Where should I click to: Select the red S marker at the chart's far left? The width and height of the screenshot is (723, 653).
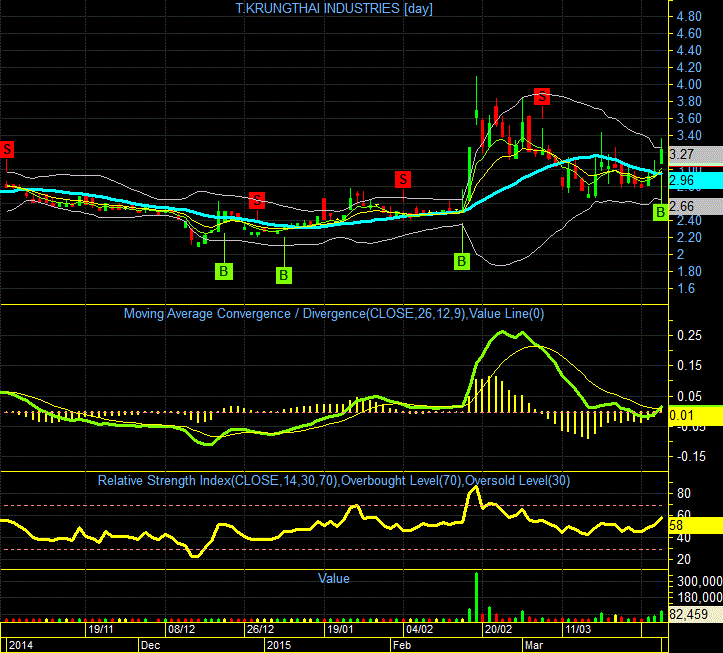[x=7, y=149]
